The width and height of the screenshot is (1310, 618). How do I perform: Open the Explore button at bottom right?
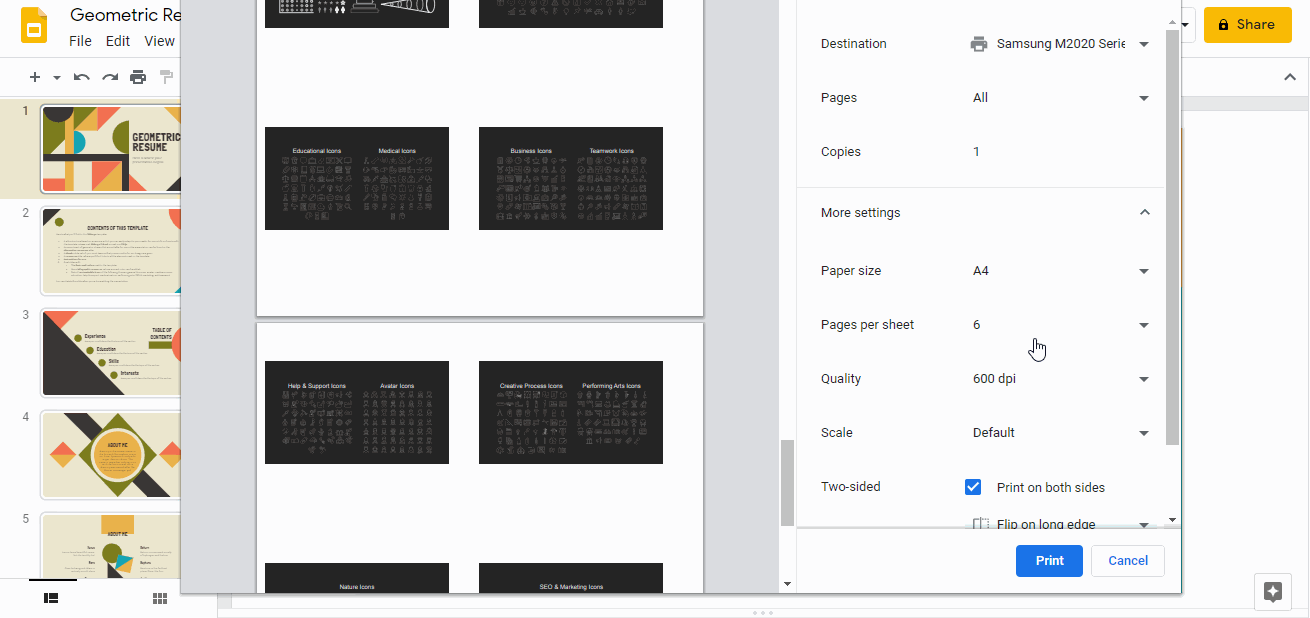click(x=1272, y=592)
